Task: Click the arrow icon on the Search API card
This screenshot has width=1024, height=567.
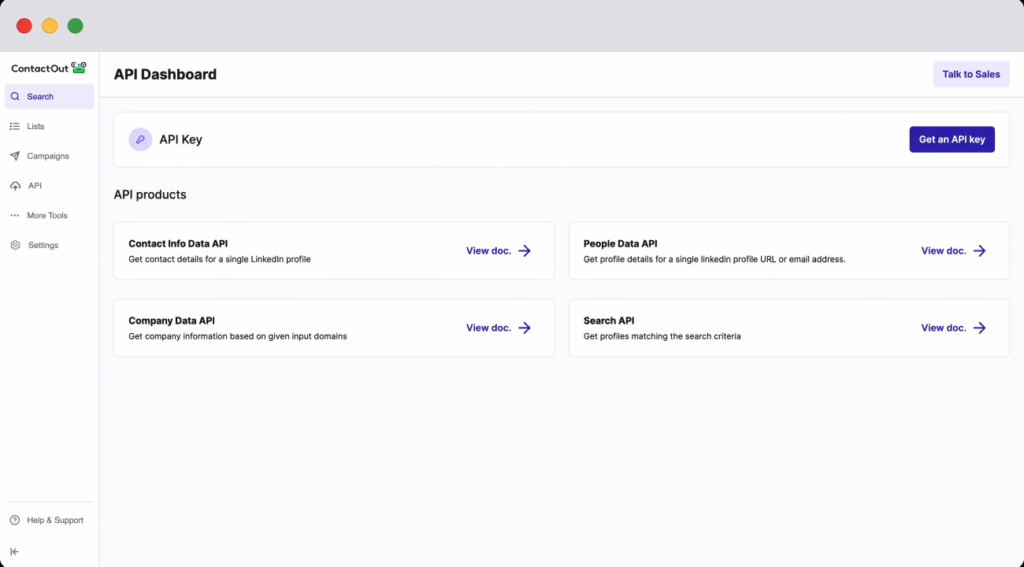Action: (x=980, y=328)
